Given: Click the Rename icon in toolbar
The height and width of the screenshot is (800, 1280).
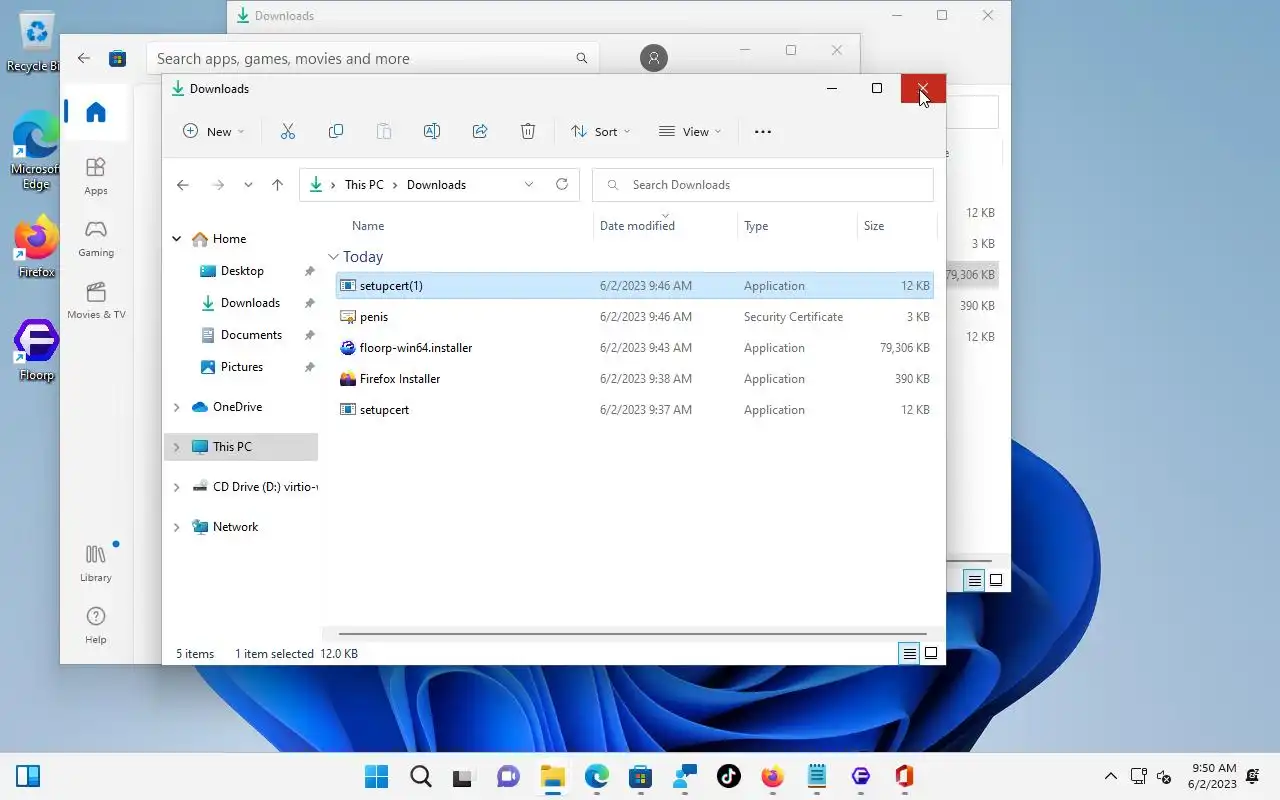Looking at the screenshot, I should click(432, 131).
